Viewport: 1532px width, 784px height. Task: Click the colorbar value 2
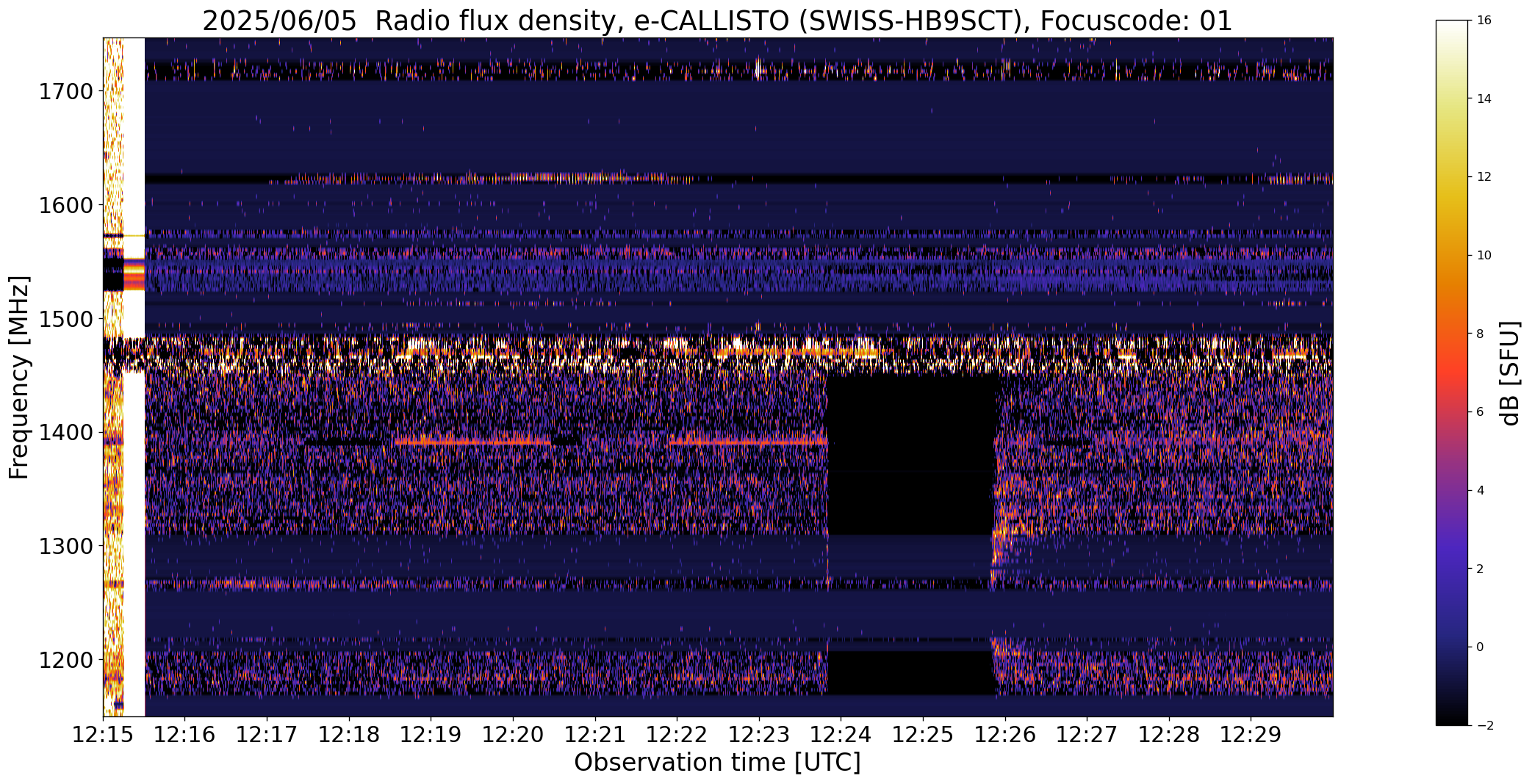[1480, 569]
